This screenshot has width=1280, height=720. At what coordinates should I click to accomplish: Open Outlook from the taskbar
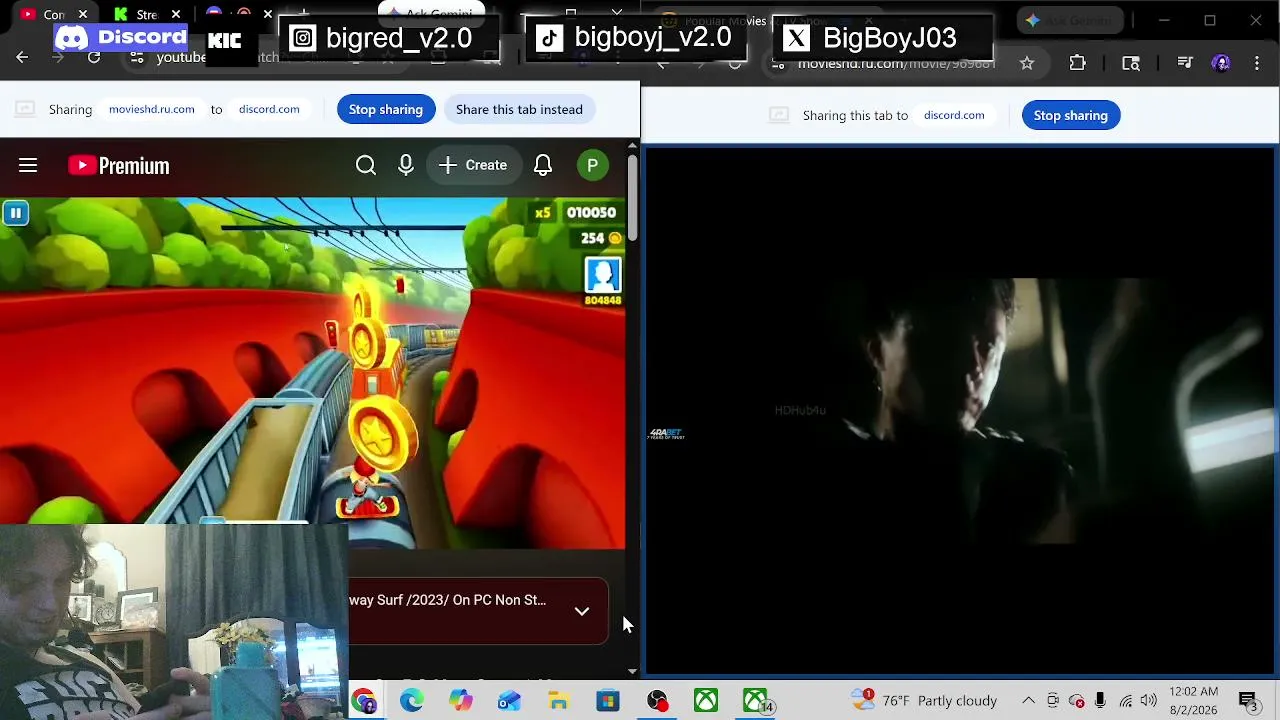pyautogui.click(x=510, y=701)
